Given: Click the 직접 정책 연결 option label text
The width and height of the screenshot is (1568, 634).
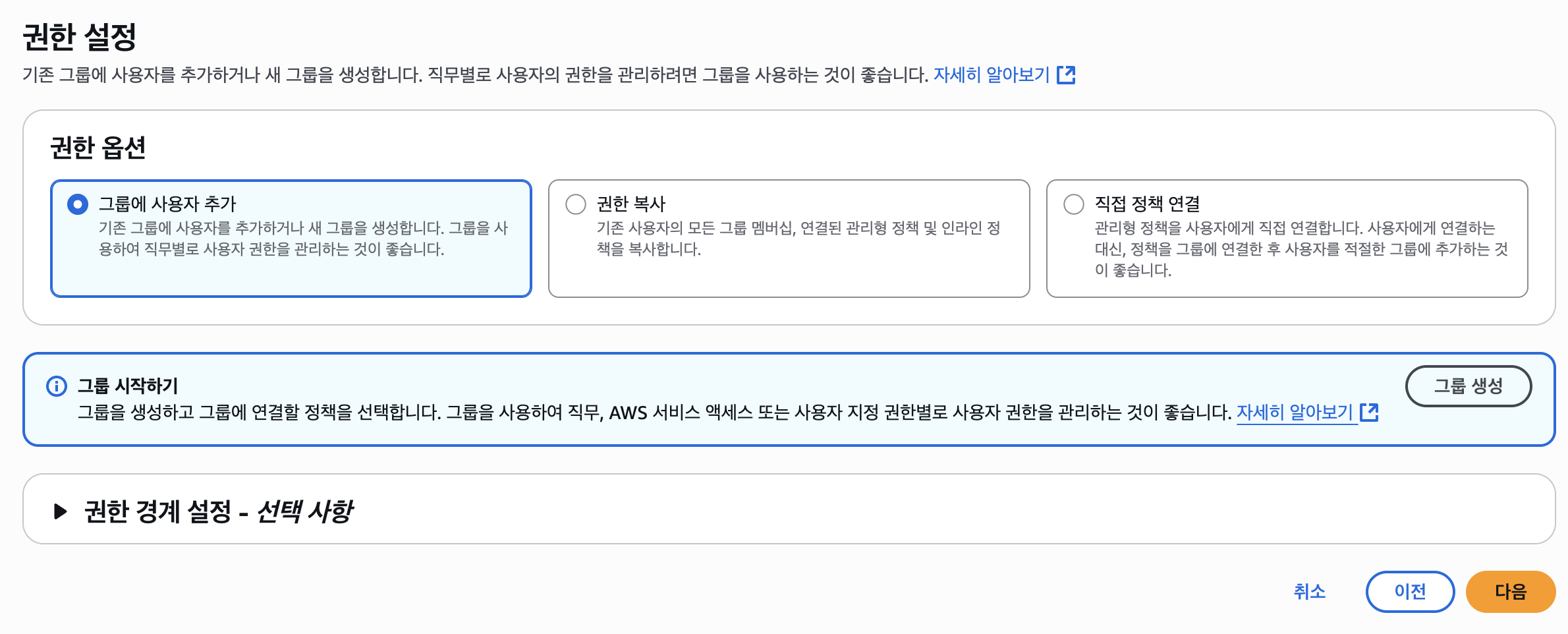Looking at the screenshot, I should (x=1148, y=204).
